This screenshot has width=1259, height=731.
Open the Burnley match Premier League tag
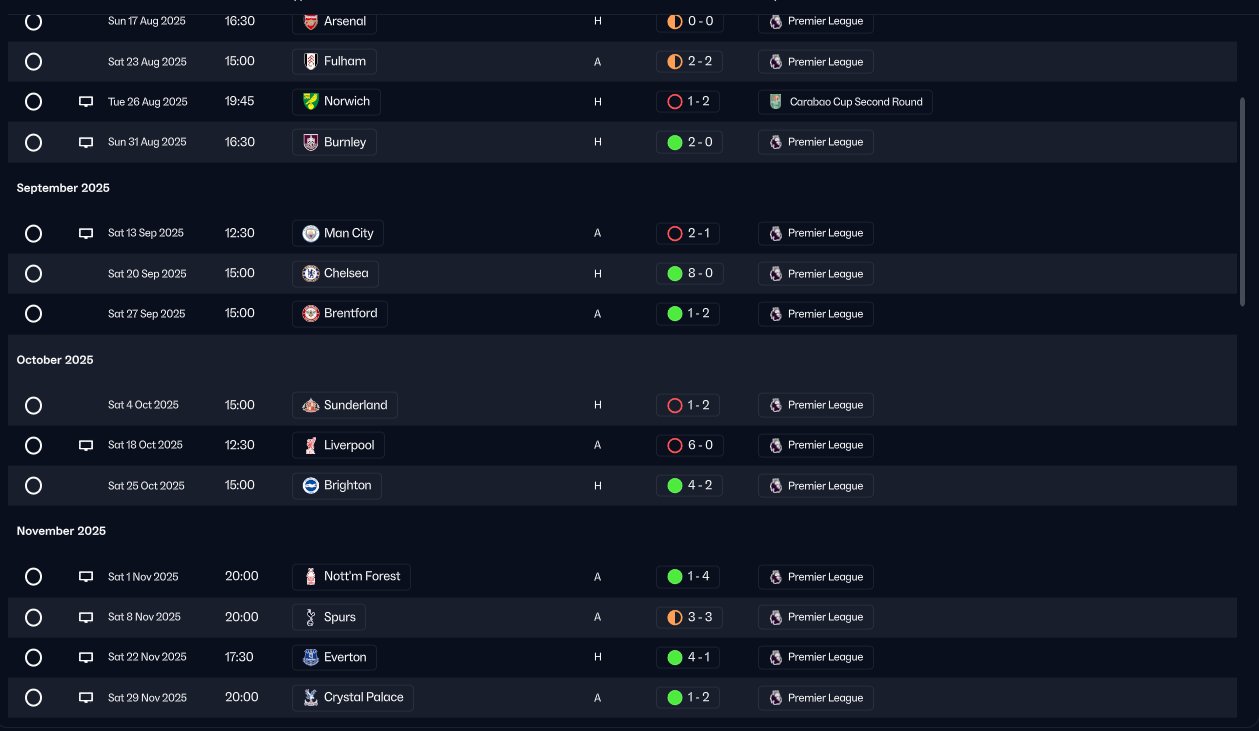click(x=816, y=142)
